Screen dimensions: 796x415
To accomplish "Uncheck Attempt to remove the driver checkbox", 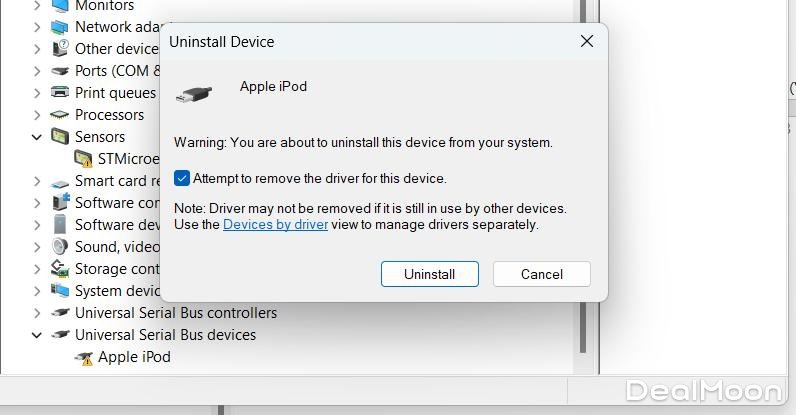I will coord(181,178).
